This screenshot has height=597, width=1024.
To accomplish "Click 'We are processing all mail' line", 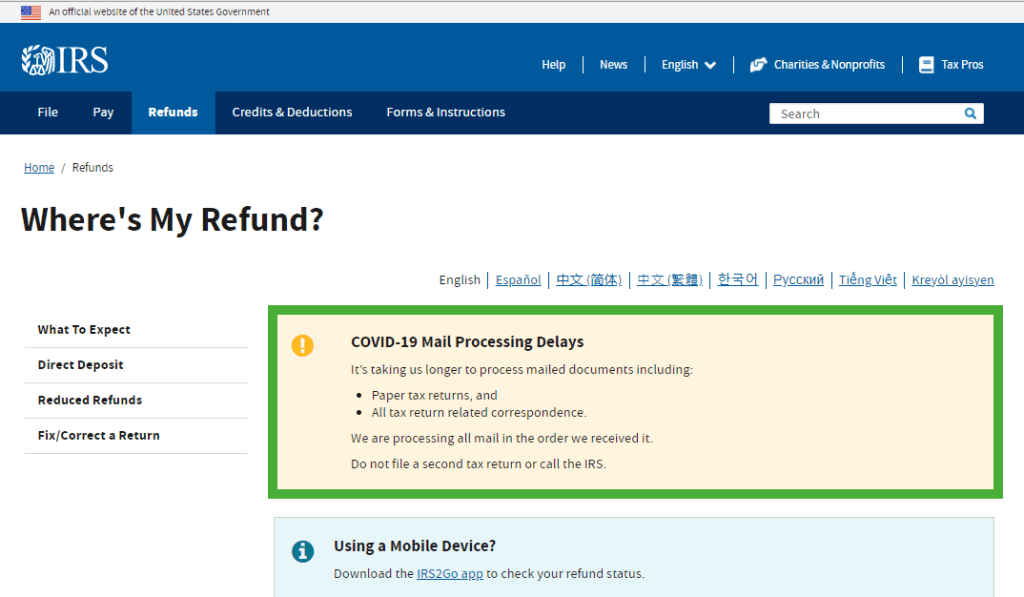I will tap(502, 438).
